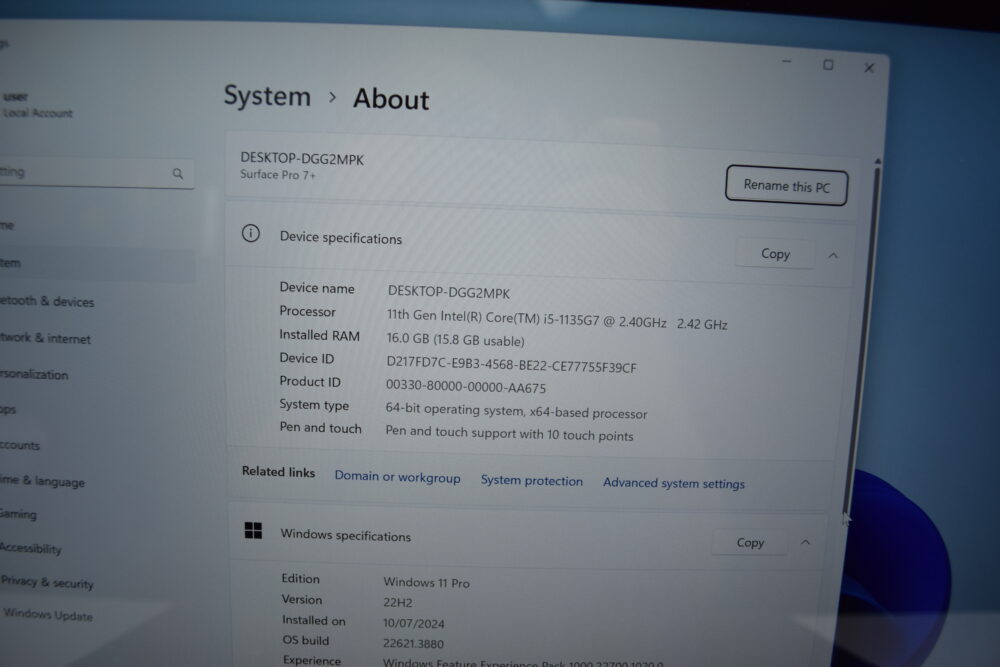Copy the Device specifications

coord(775,254)
